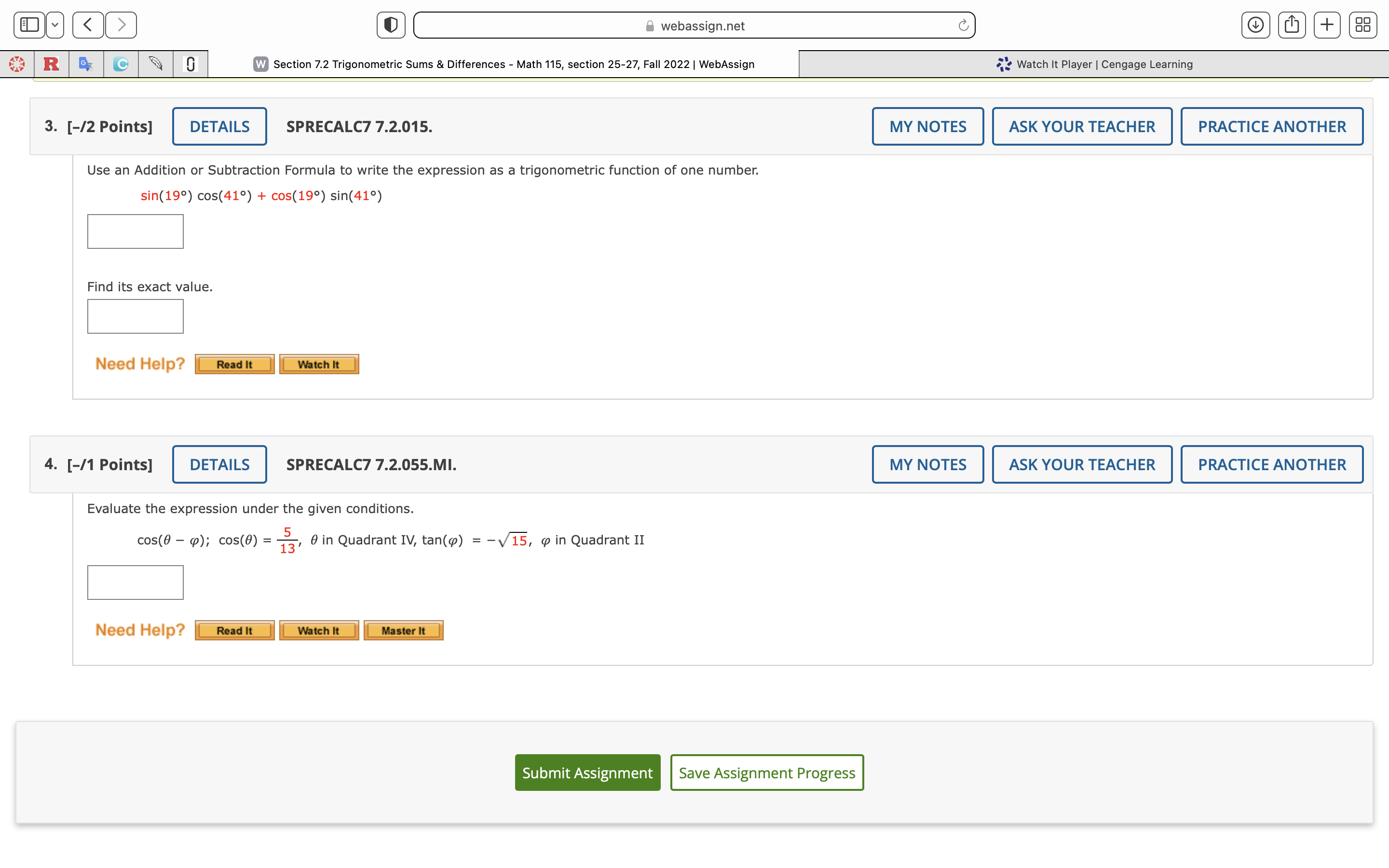
Task: Toggle the Safari sidebar
Action: point(29,25)
